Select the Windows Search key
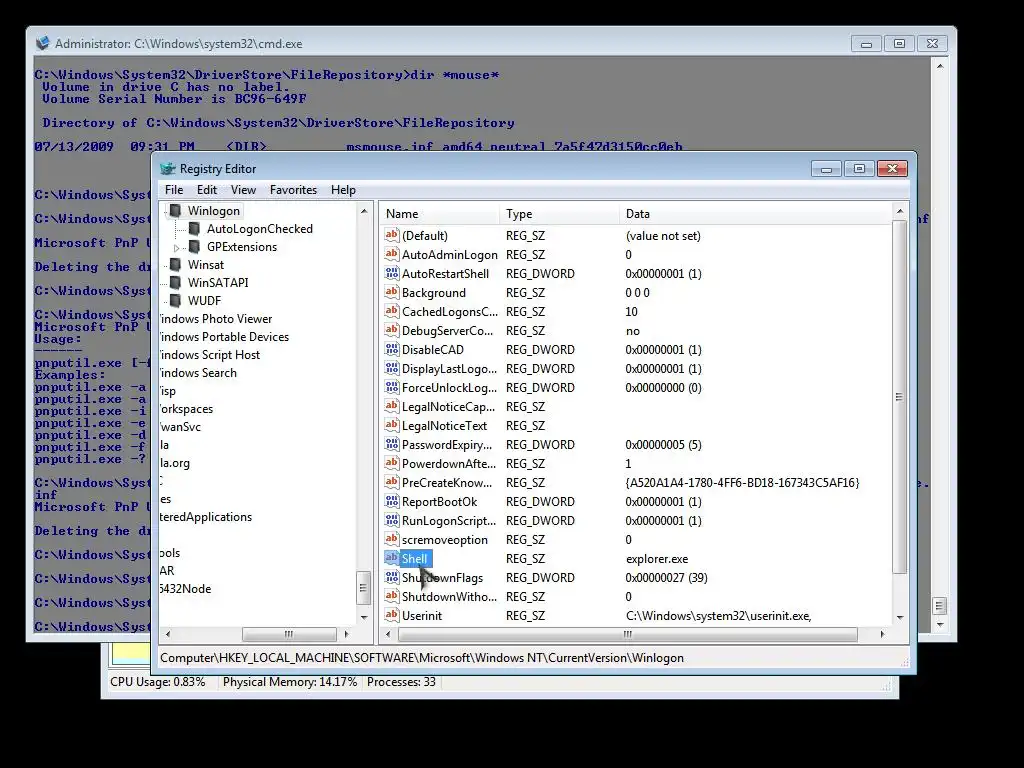 click(x=199, y=373)
